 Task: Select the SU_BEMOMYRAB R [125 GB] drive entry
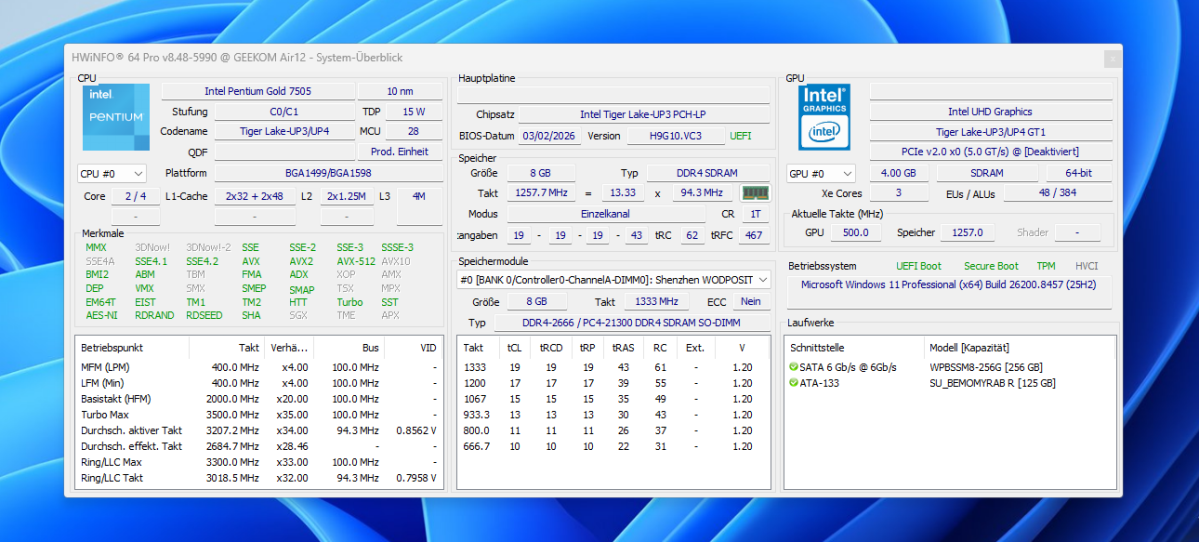click(x=992, y=383)
